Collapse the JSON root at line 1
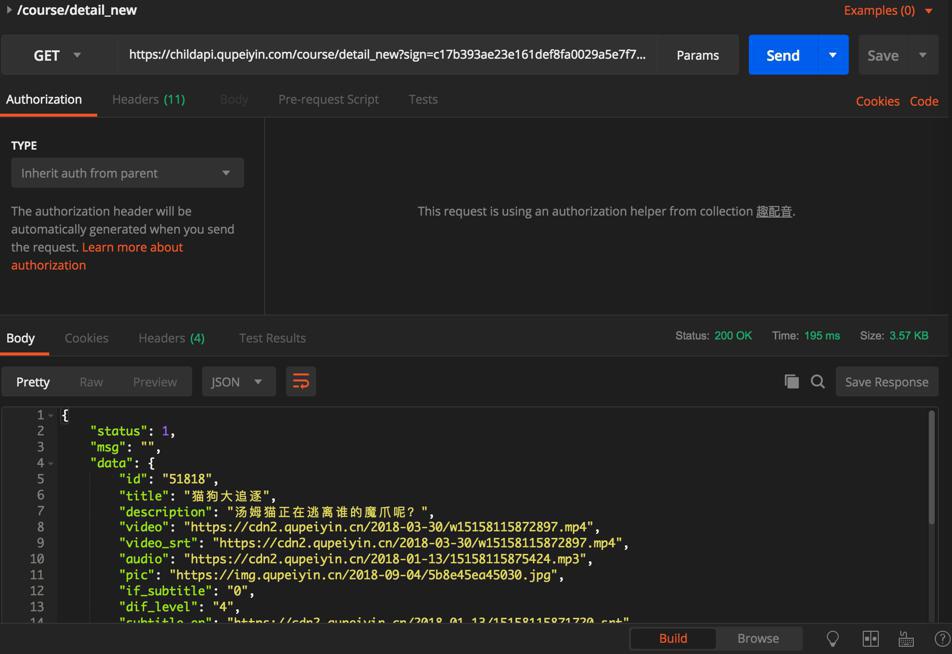 click(51, 415)
